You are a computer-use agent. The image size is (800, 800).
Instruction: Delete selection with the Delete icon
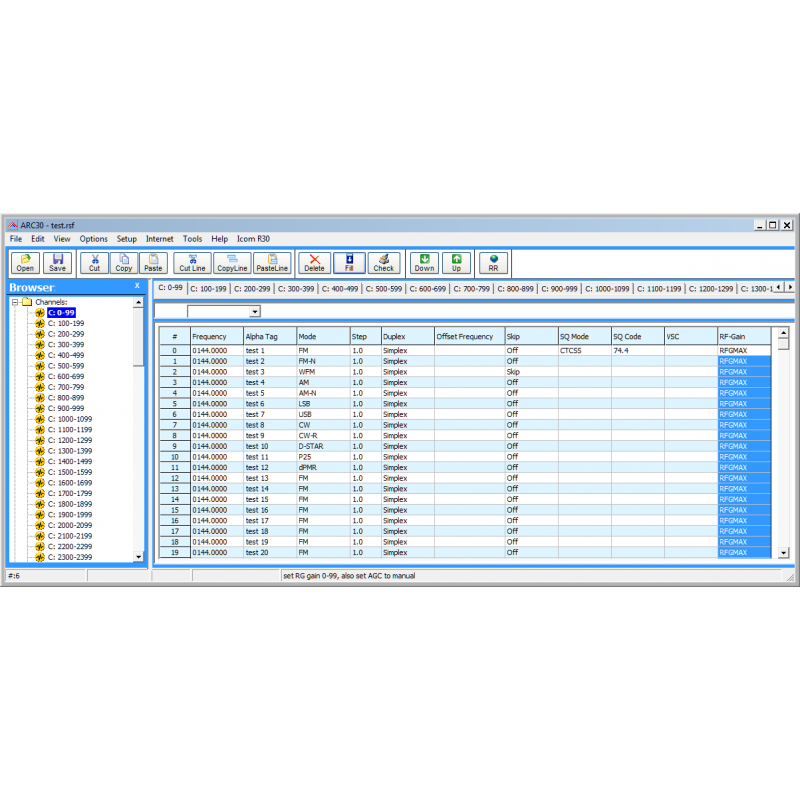314,262
